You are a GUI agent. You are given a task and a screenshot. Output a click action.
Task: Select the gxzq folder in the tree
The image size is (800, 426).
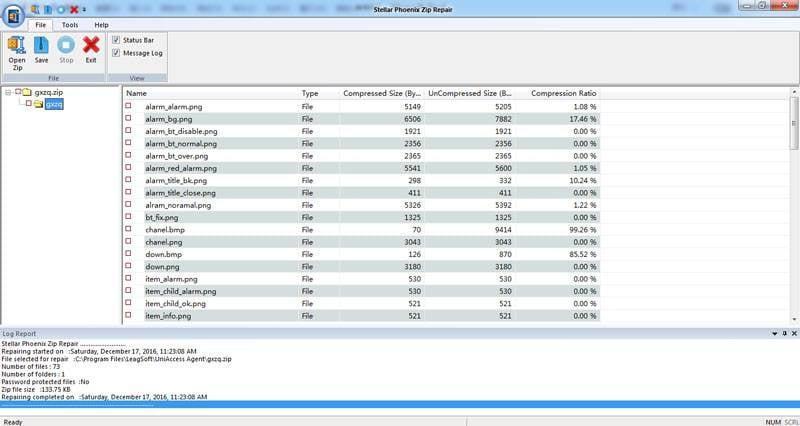pyautogui.click(x=53, y=104)
